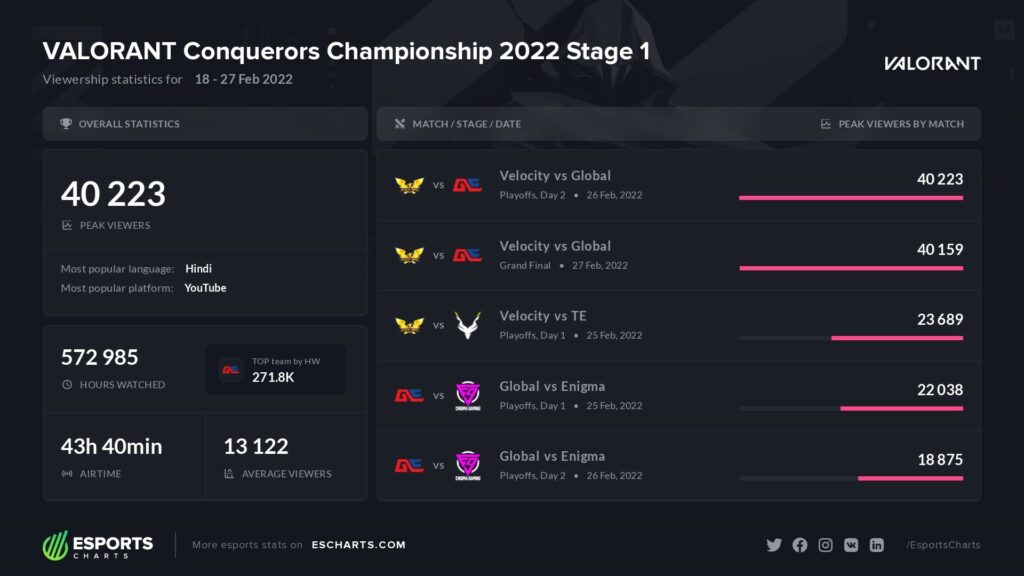Image resolution: width=1024 pixels, height=576 pixels.
Task: Click Enigma Gaming logo in 22 038 row
Action: (x=468, y=396)
